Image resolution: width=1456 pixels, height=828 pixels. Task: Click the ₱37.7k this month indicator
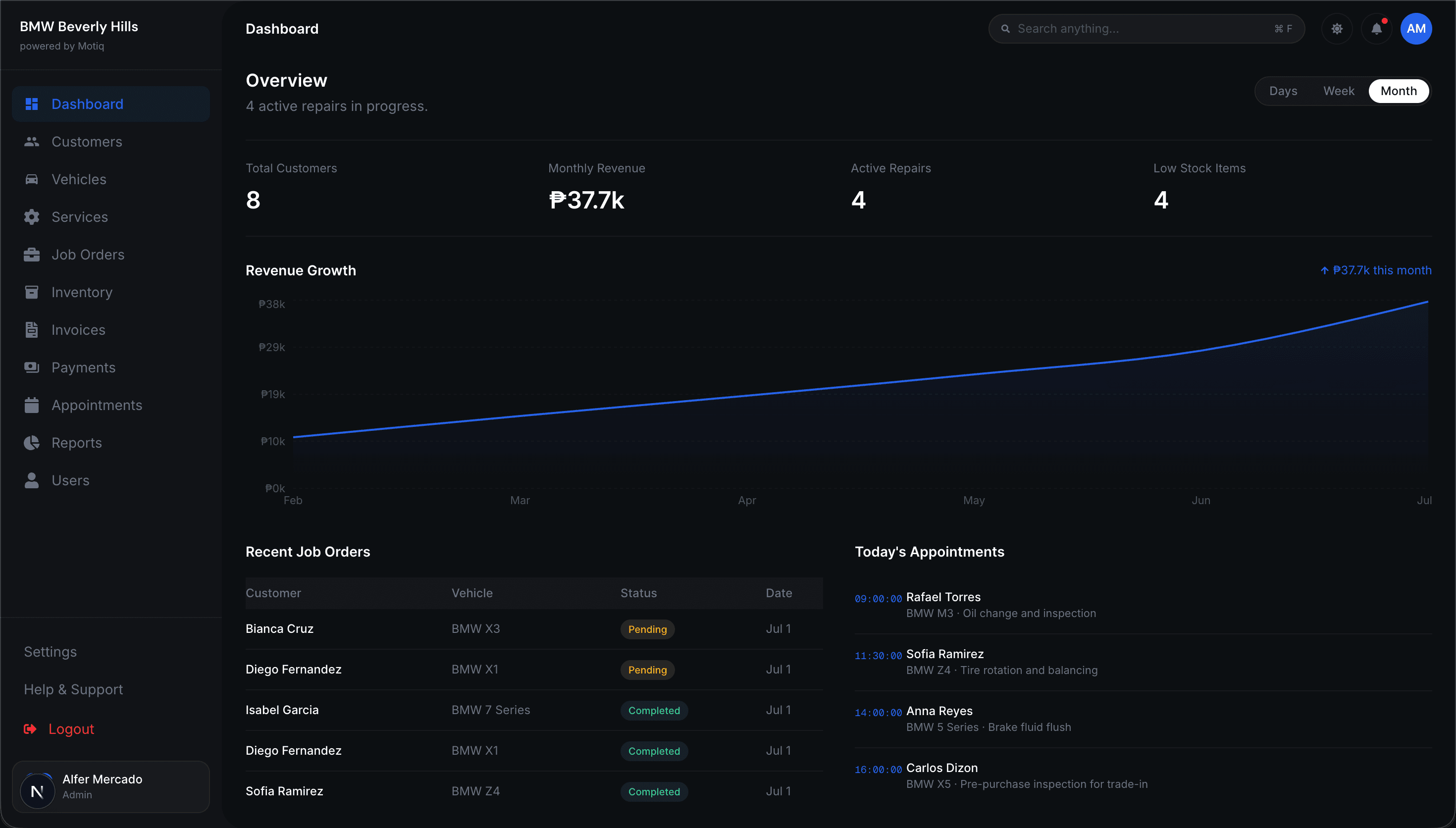point(1376,270)
